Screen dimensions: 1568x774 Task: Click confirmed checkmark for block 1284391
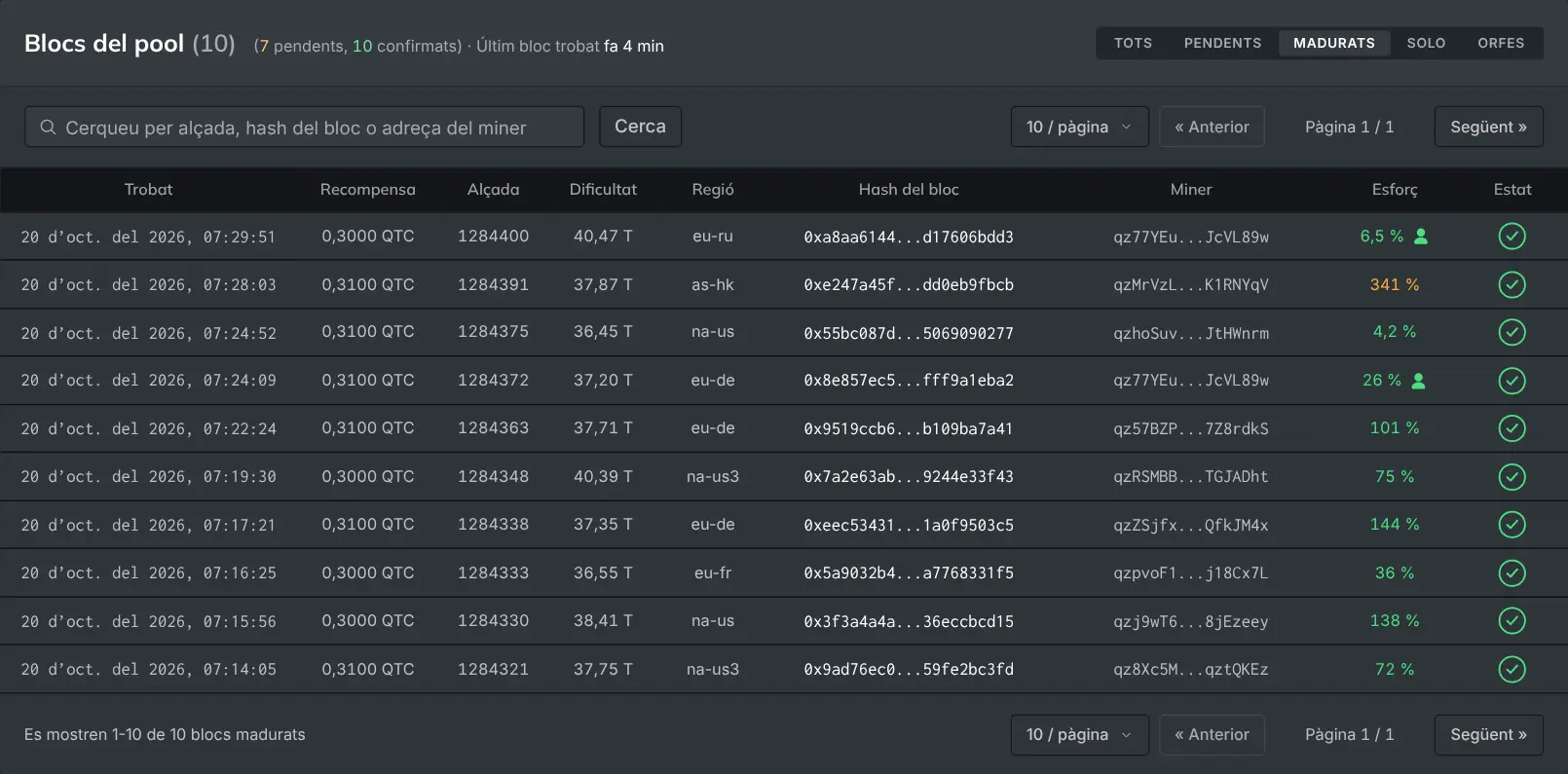pyautogui.click(x=1512, y=284)
